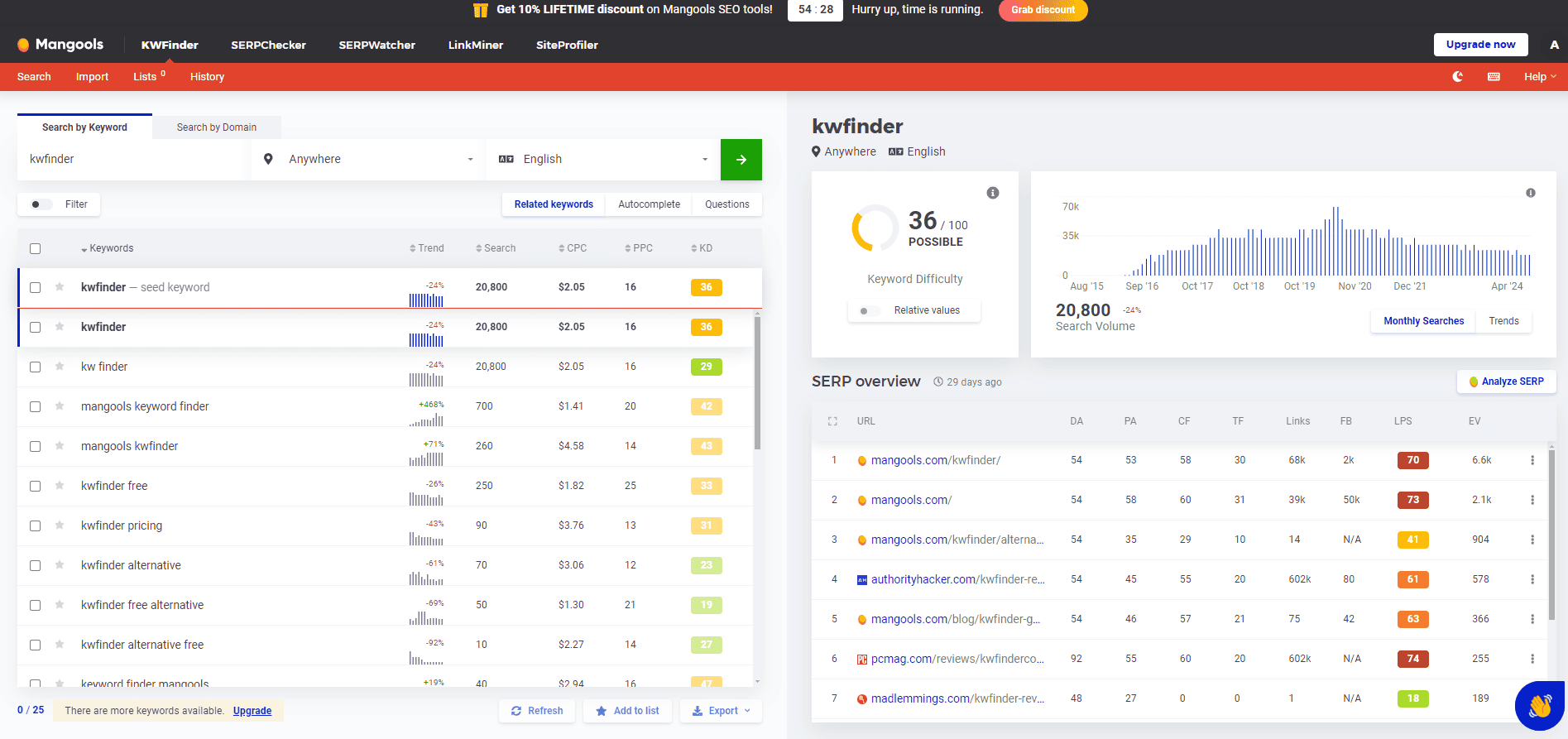Click Grab discount button
Screen dimensions: 1568x739
pos(1043,10)
